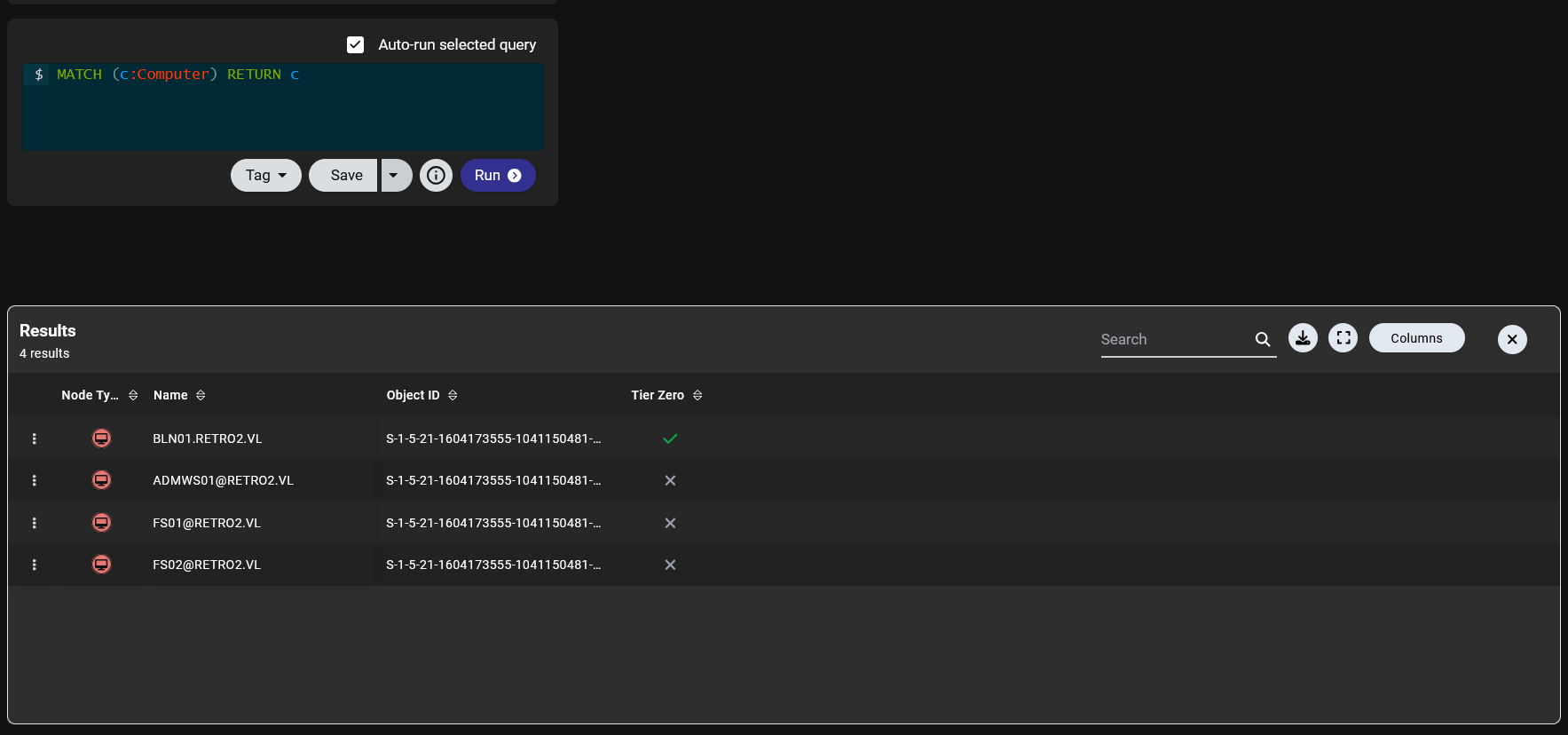Sort by Tier Zero column
This screenshot has height=735, width=1568.
pyautogui.click(x=697, y=395)
